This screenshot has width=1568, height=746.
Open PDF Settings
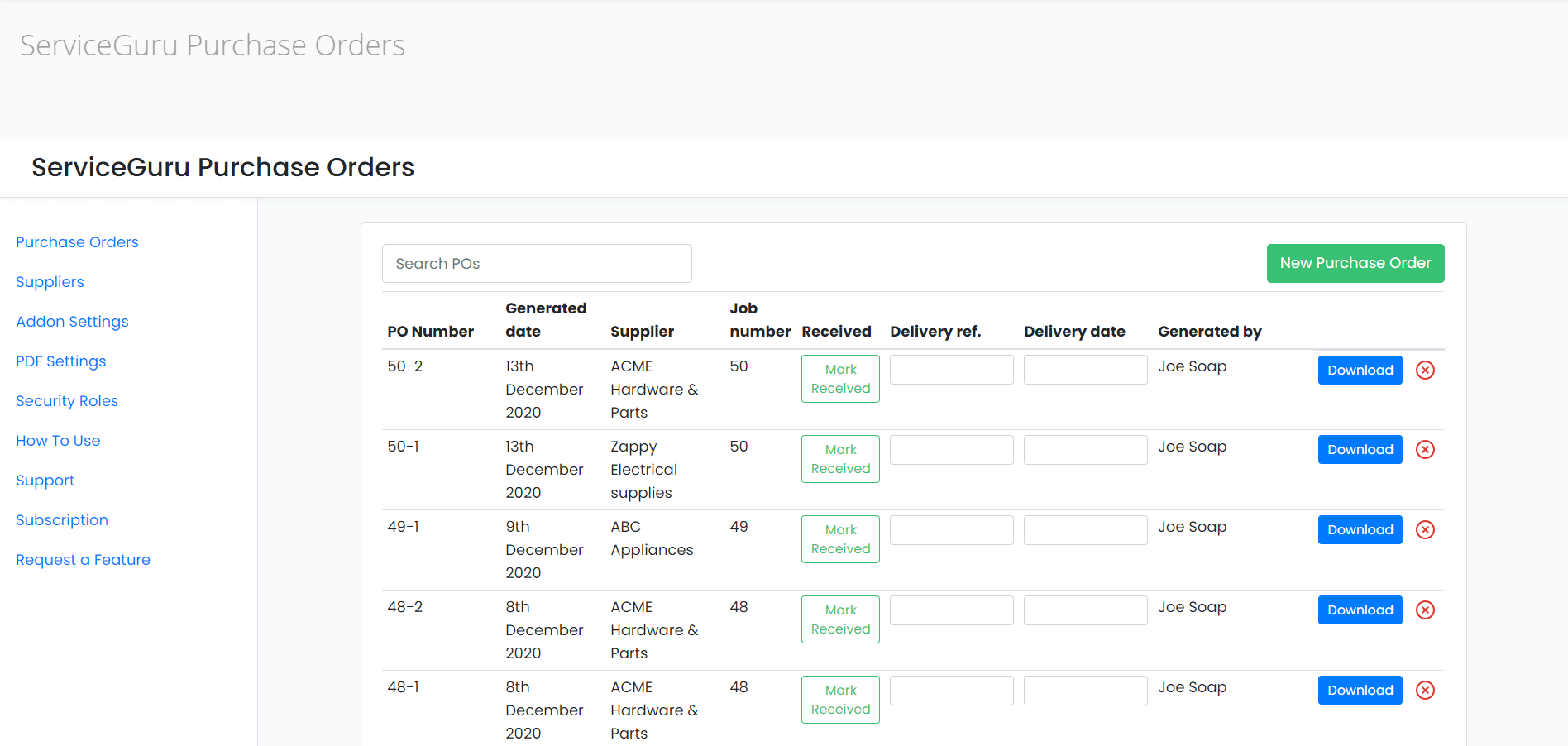coord(60,361)
